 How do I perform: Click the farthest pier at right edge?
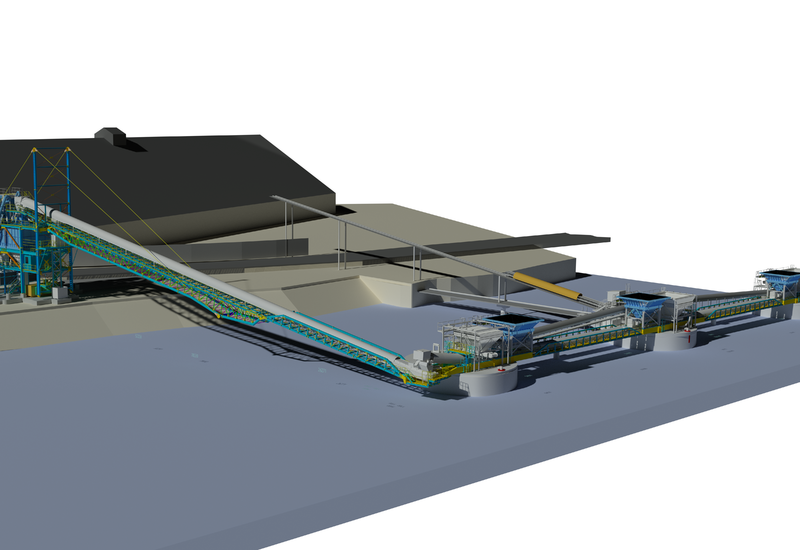point(780,310)
